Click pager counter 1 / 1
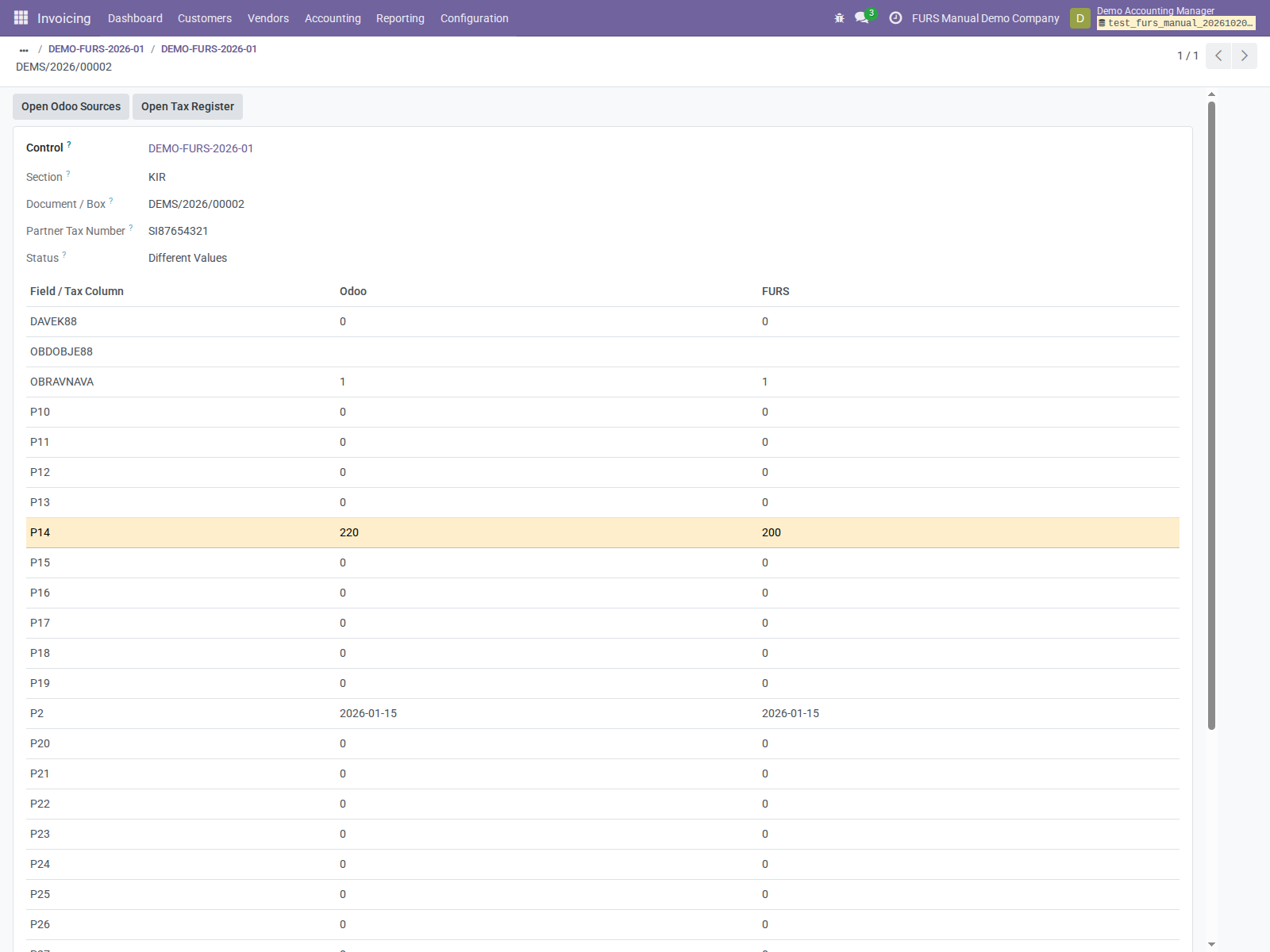The width and height of the screenshot is (1270, 952). (x=1187, y=56)
